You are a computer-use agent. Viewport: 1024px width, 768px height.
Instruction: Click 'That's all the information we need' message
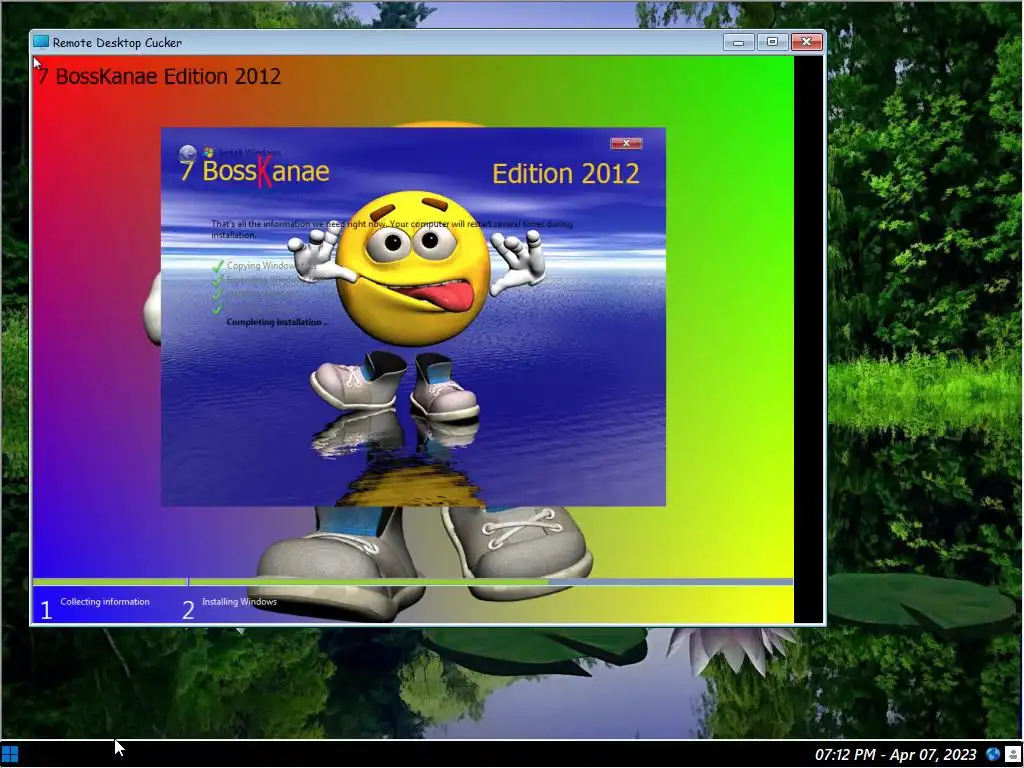coord(392,229)
